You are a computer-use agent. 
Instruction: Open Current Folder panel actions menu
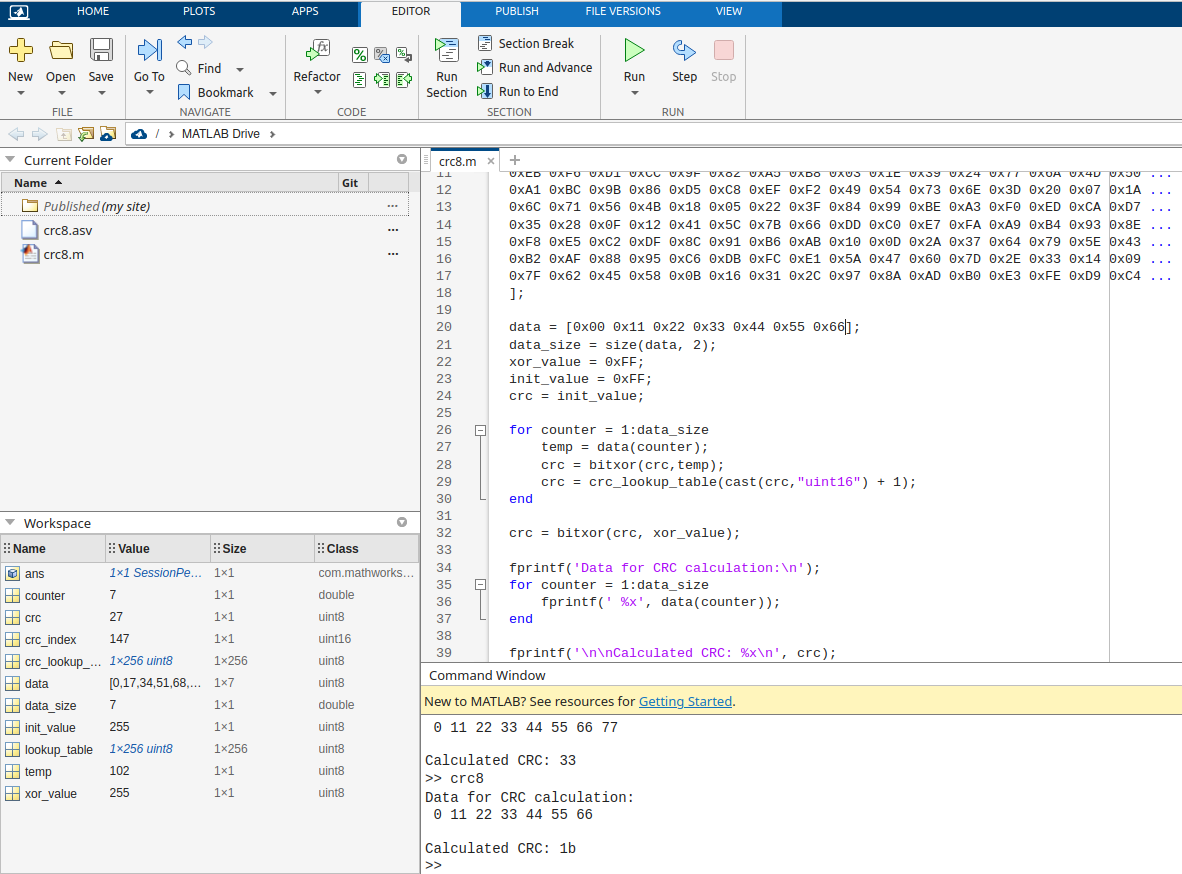pyautogui.click(x=402, y=159)
